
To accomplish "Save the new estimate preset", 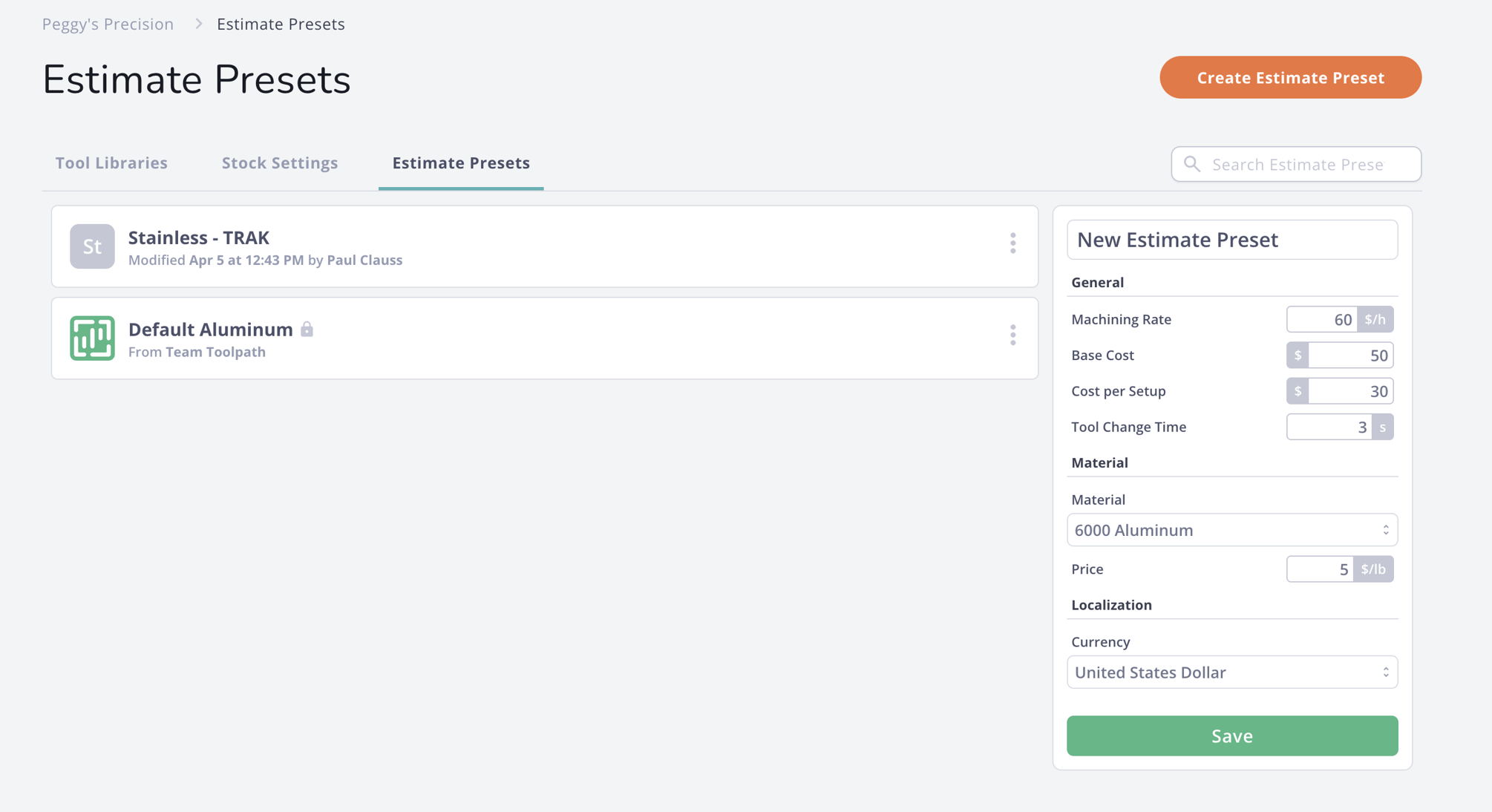I will click(x=1231, y=736).
